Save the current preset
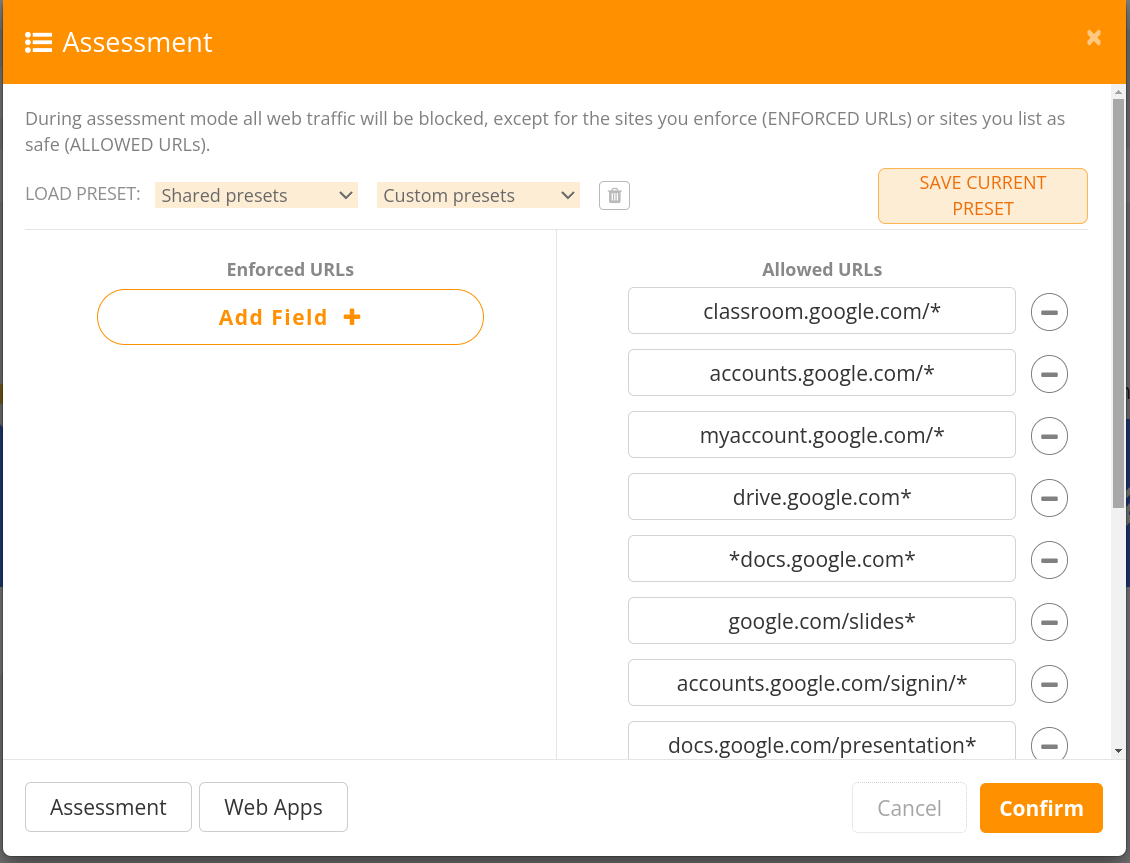The width and height of the screenshot is (1130, 863). pos(982,196)
